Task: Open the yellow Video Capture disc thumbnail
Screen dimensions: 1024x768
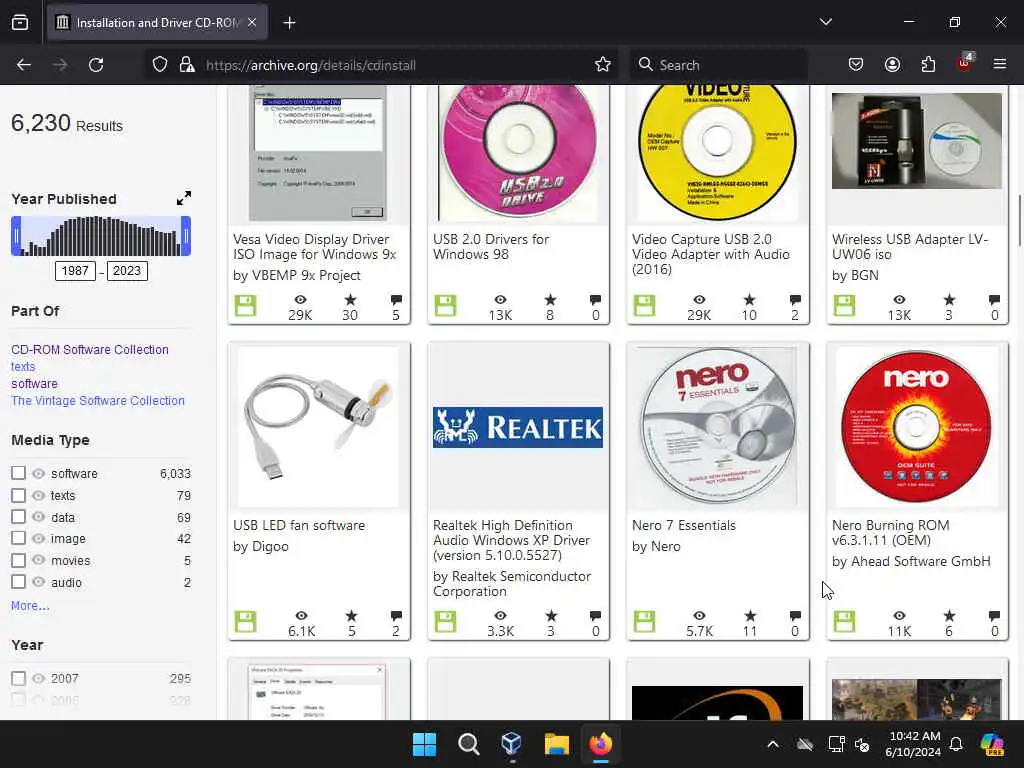Action: (x=717, y=153)
